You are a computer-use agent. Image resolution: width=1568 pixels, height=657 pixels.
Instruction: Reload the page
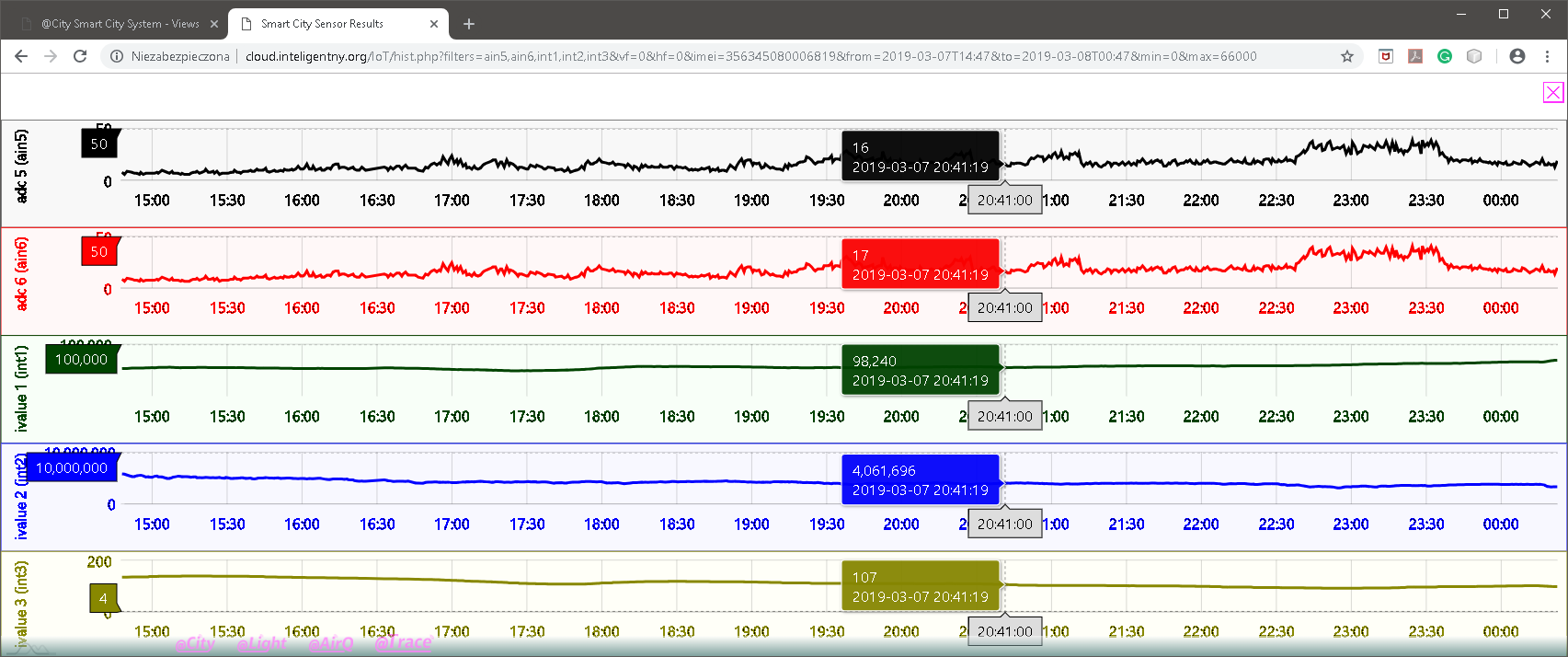click(80, 56)
